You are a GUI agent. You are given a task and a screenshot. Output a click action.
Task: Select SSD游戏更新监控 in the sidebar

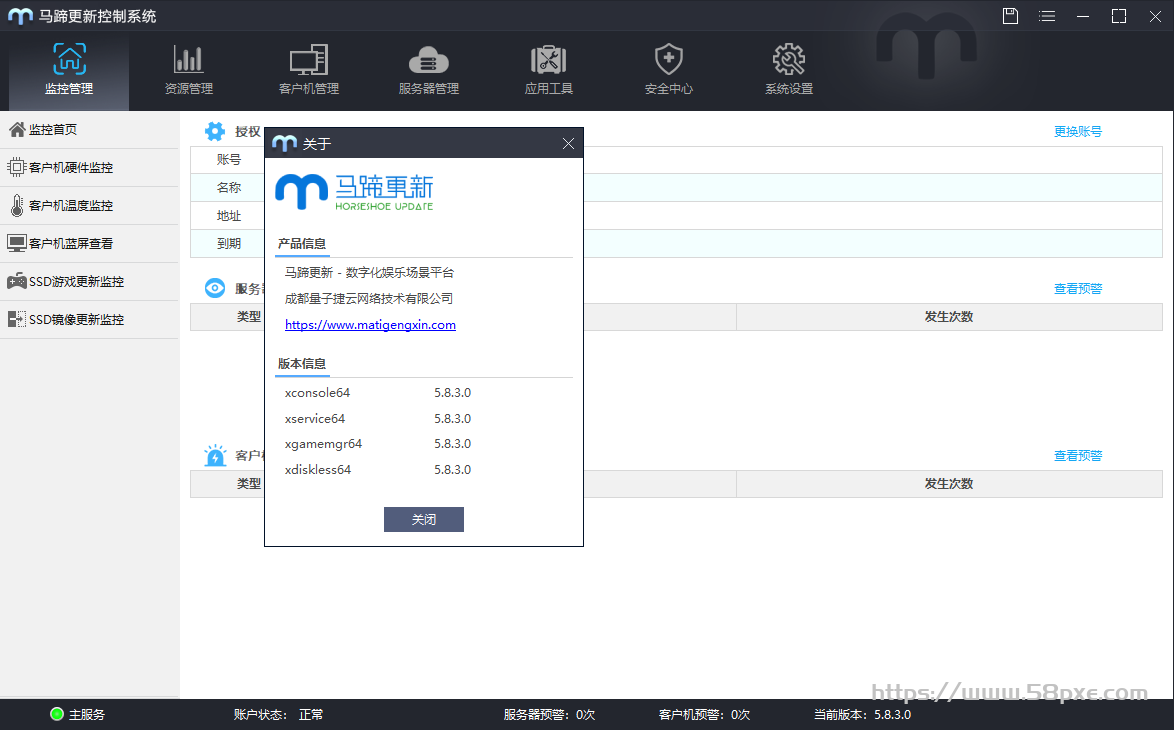[x=89, y=282]
